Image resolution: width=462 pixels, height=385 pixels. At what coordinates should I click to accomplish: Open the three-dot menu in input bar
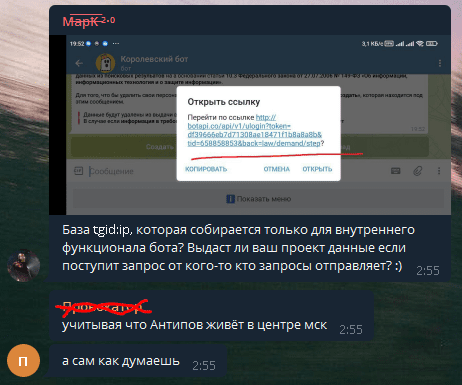pos(439,171)
